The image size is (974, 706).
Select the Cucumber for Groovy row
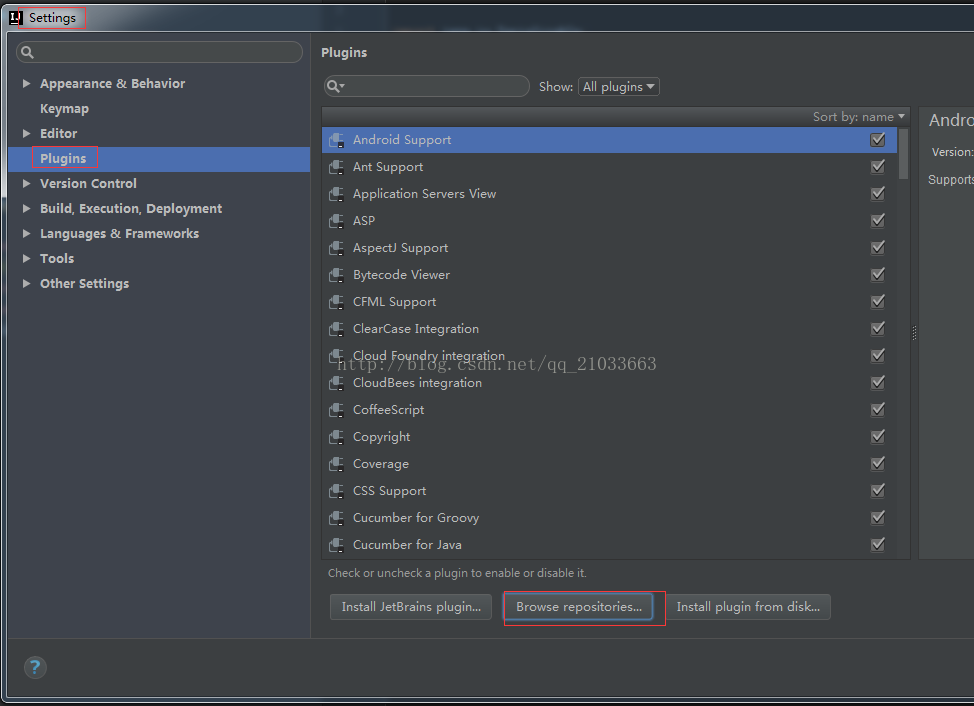pos(609,518)
